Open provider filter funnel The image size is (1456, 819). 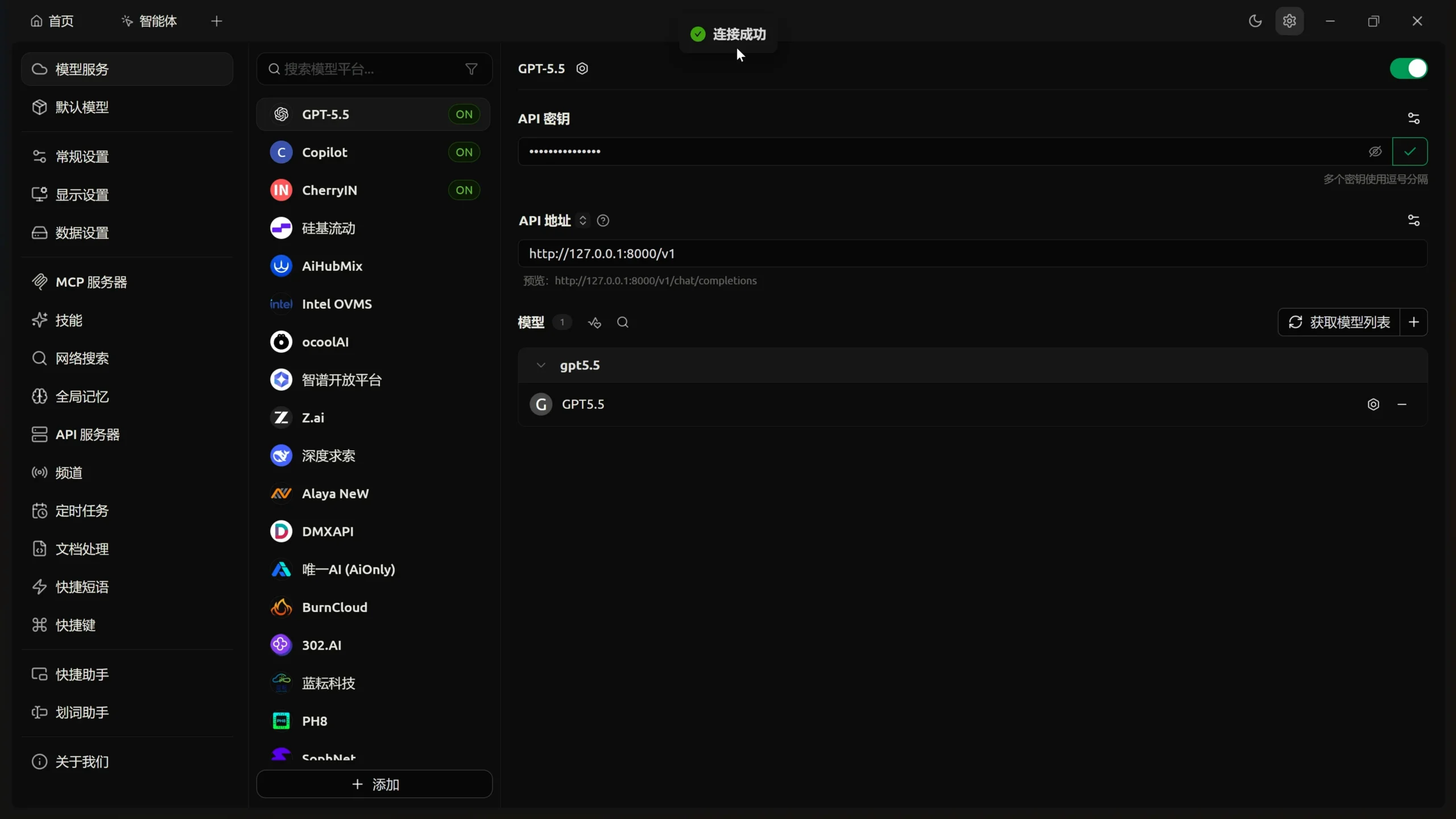[471, 69]
